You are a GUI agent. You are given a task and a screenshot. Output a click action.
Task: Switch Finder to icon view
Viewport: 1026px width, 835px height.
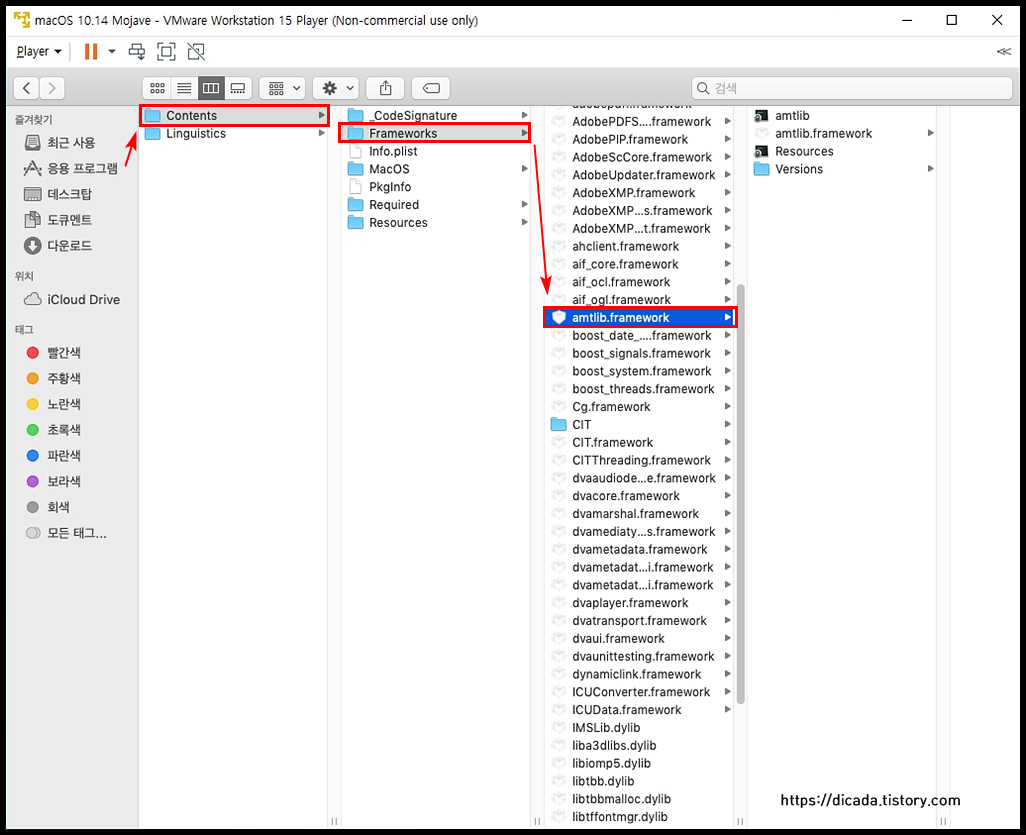[x=157, y=88]
